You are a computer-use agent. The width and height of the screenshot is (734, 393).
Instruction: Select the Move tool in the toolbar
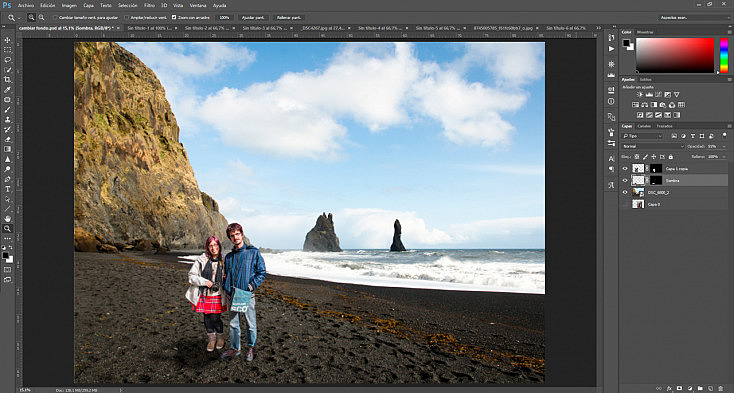pyautogui.click(x=7, y=40)
